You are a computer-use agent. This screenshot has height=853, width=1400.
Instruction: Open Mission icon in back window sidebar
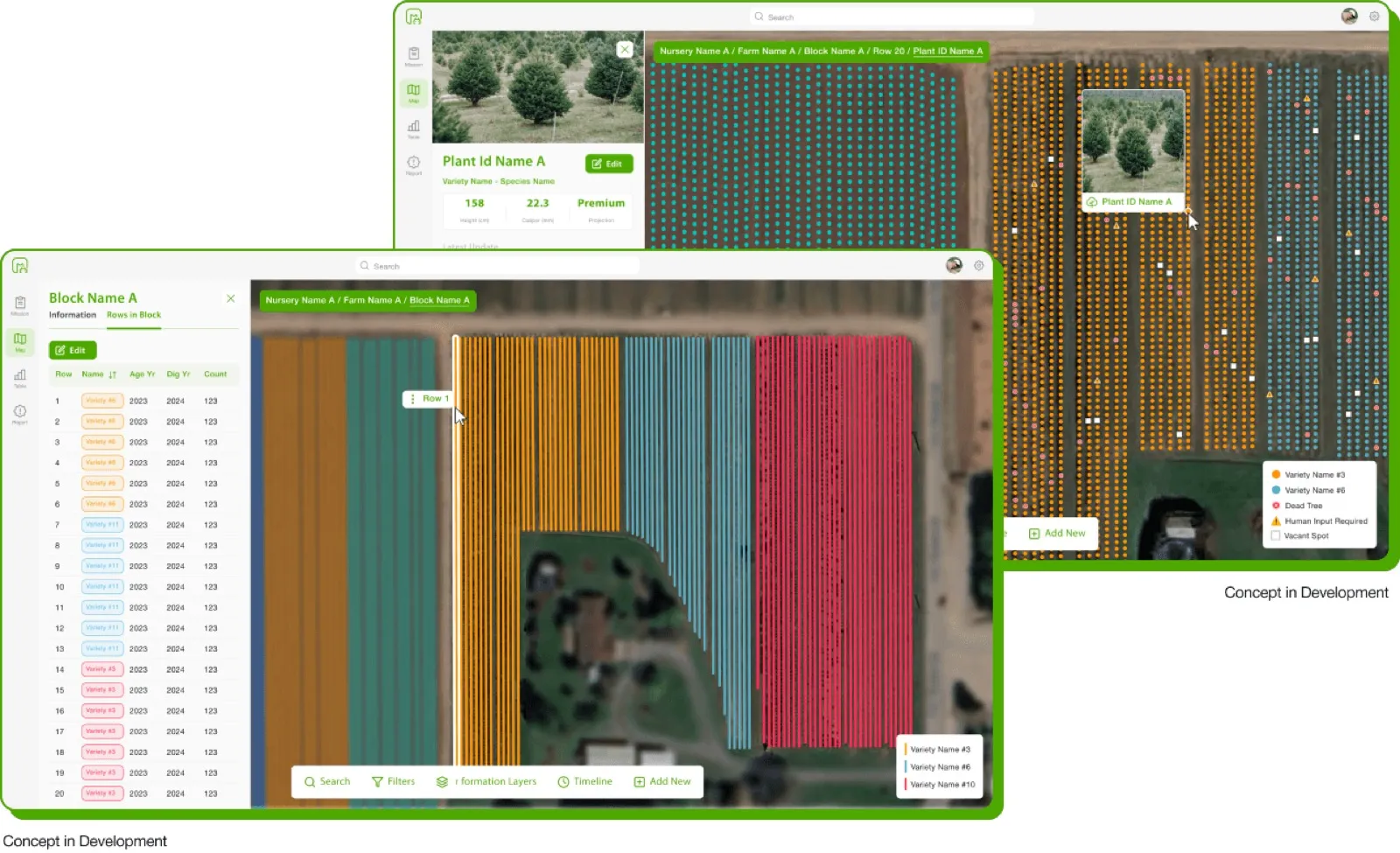tap(414, 57)
